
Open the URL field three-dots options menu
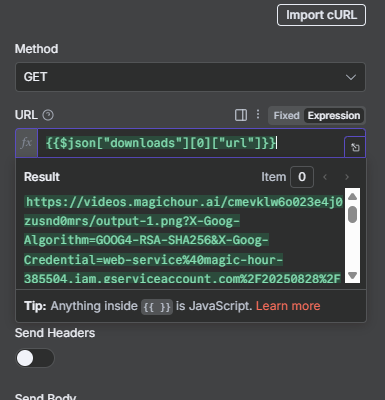pyautogui.click(x=258, y=115)
